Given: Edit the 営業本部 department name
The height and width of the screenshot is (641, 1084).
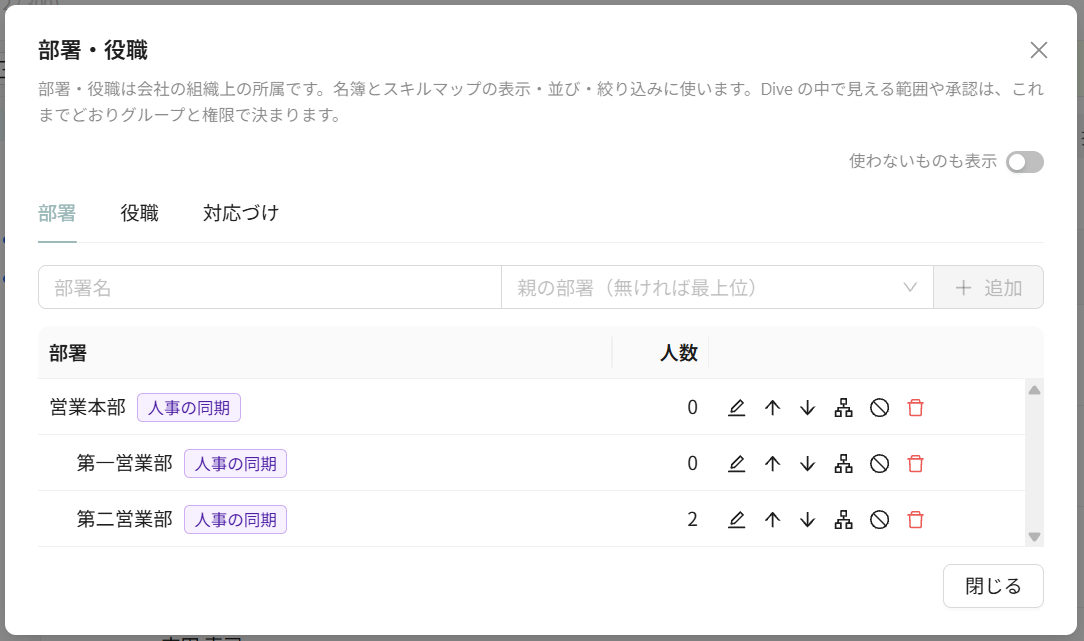Looking at the screenshot, I should [736, 408].
